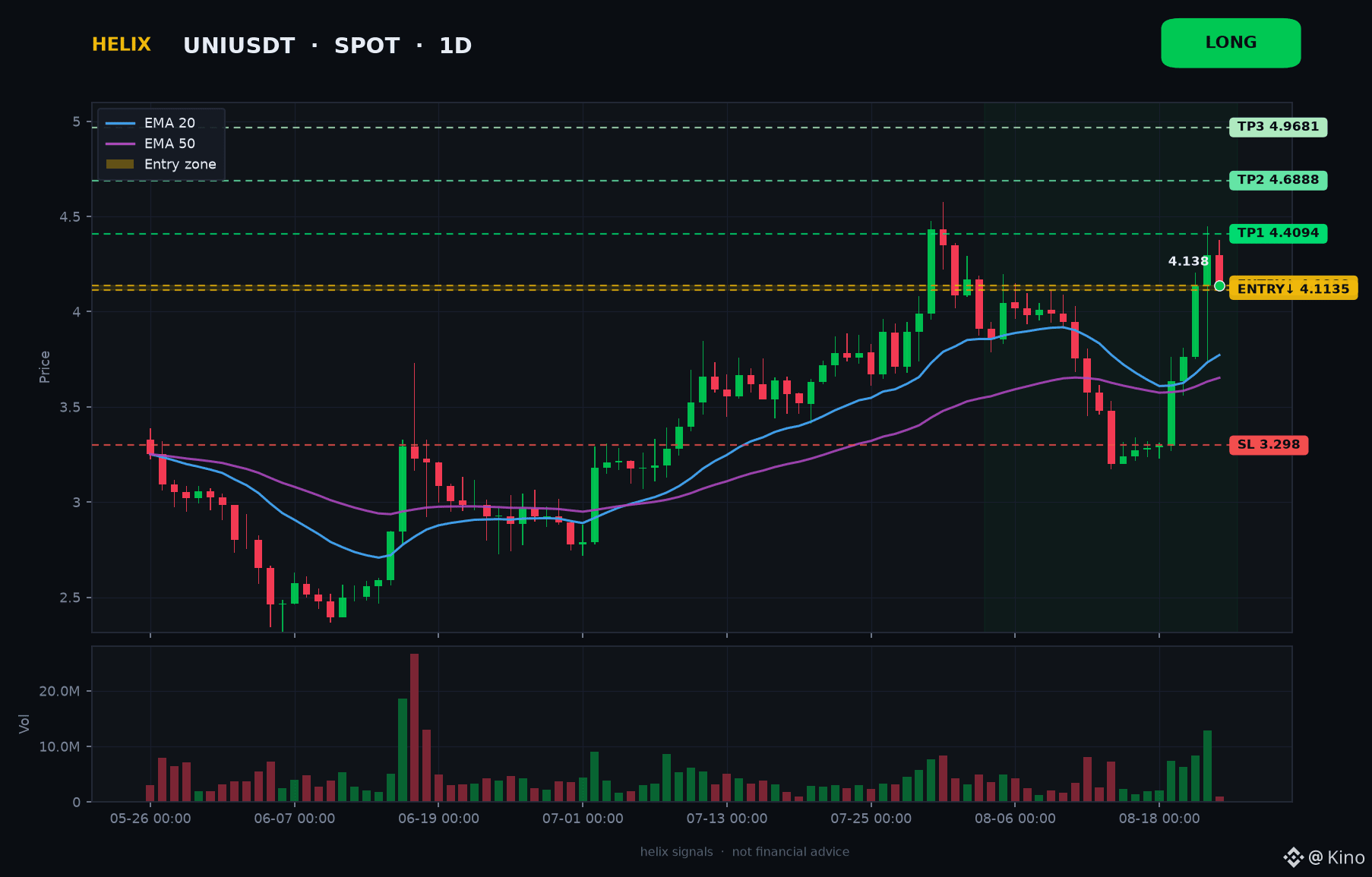Click the Vol axis title
The width and height of the screenshot is (1372, 877).
click(x=24, y=724)
